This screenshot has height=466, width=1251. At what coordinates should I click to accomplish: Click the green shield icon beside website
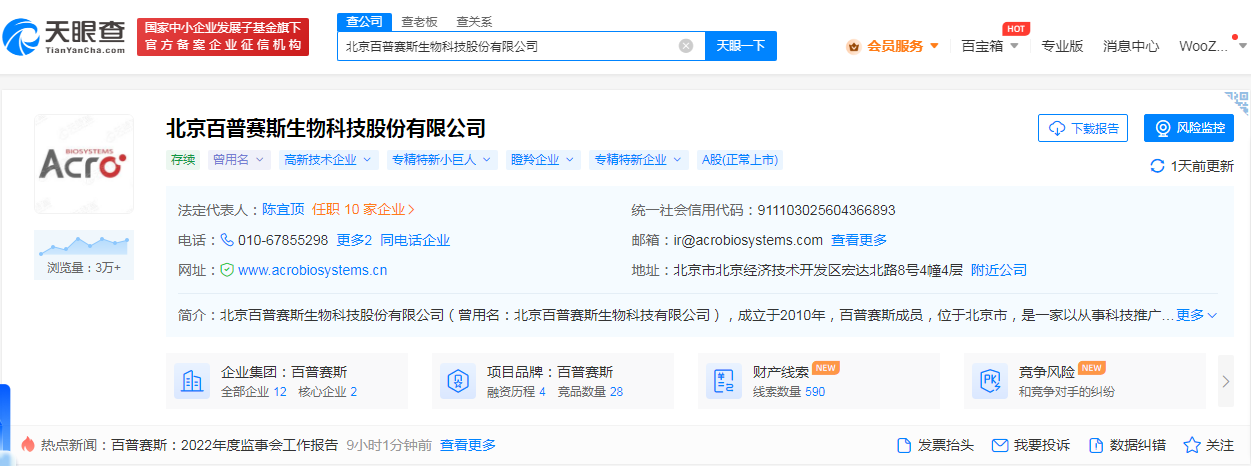(227, 270)
